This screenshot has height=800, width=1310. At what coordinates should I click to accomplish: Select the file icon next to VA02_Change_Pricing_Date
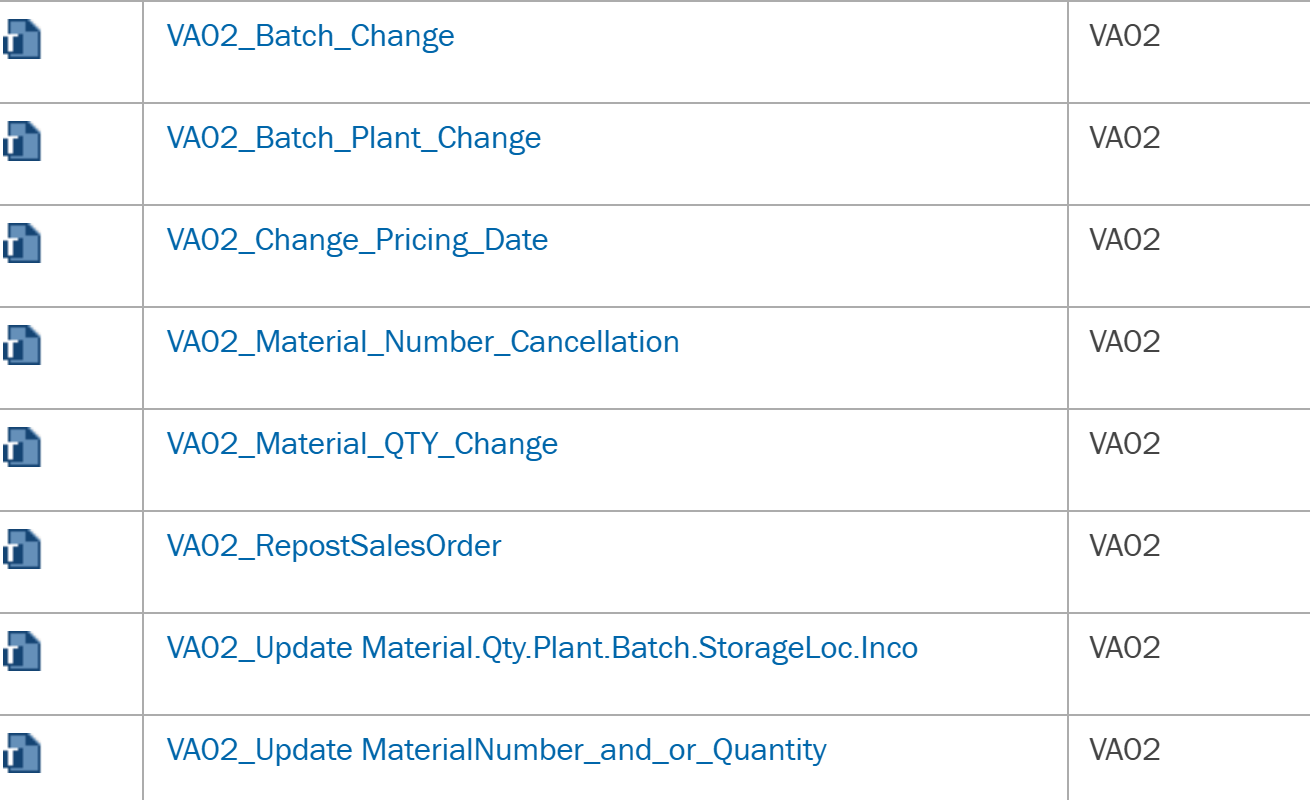pyautogui.click(x=22, y=243)
